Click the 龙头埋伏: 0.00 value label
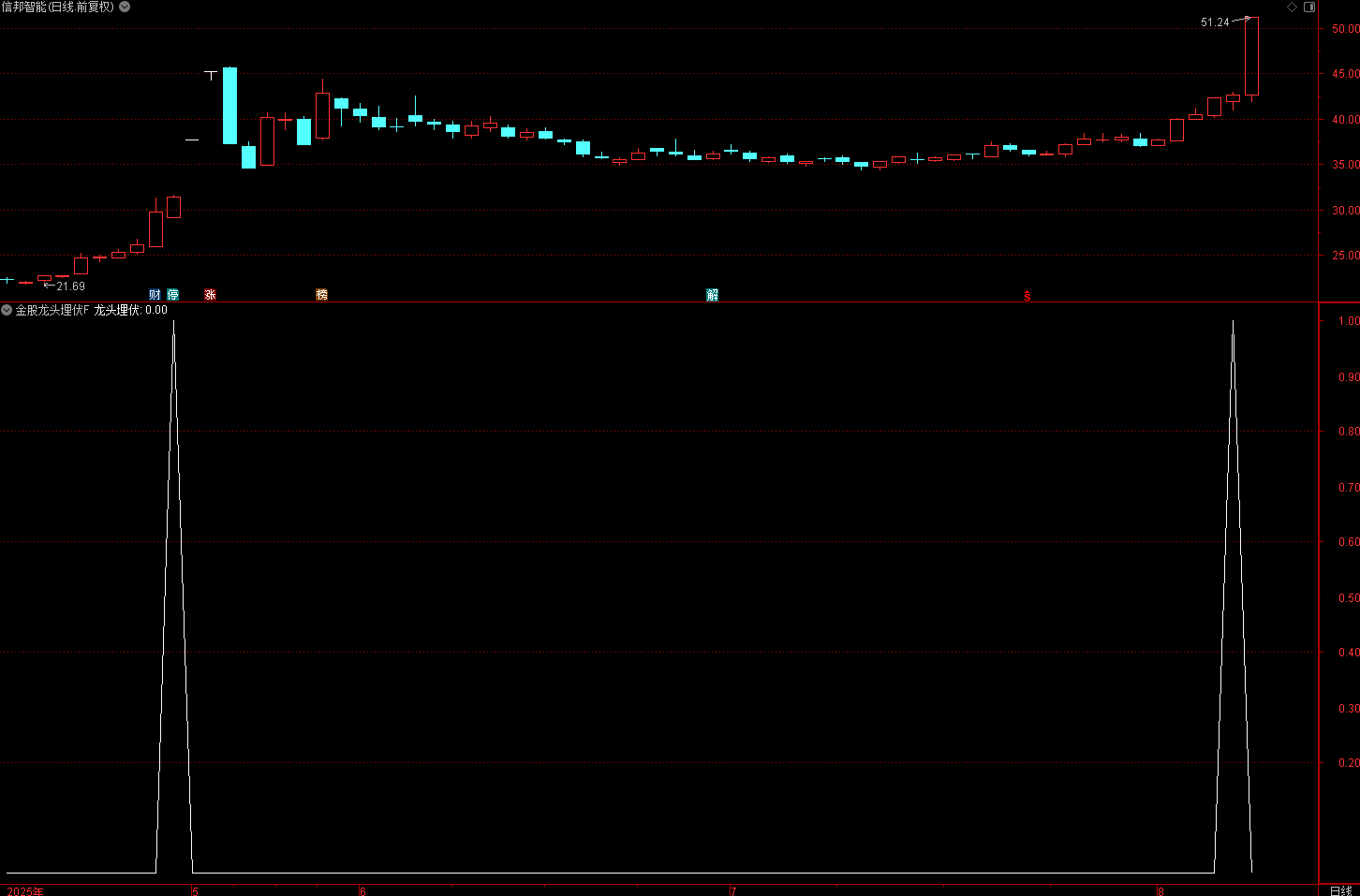This screenshot has height=896, width=1360. 130,310
